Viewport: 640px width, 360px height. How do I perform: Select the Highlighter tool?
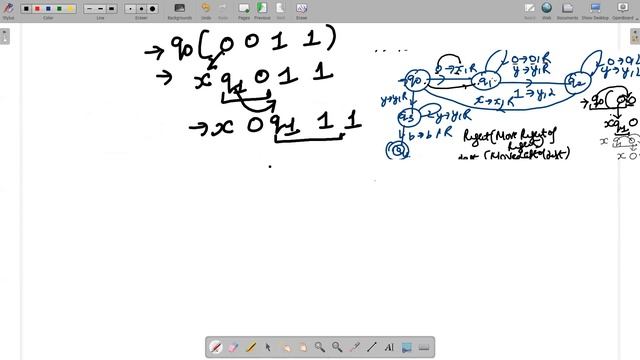251,347
